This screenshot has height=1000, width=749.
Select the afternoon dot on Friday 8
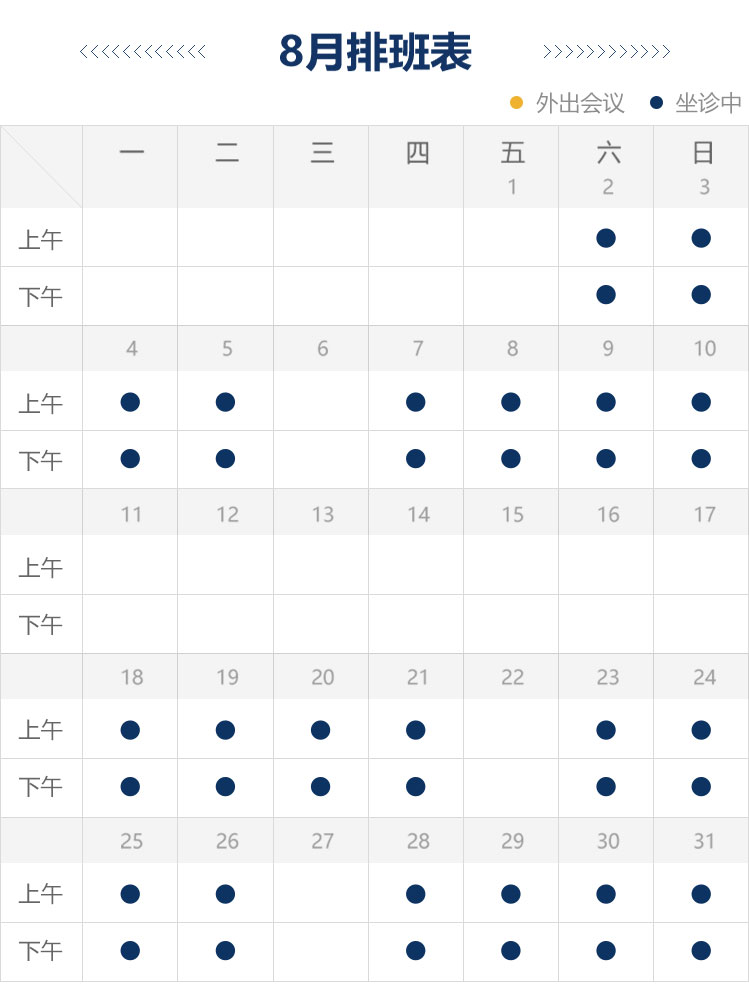point(510,459)
